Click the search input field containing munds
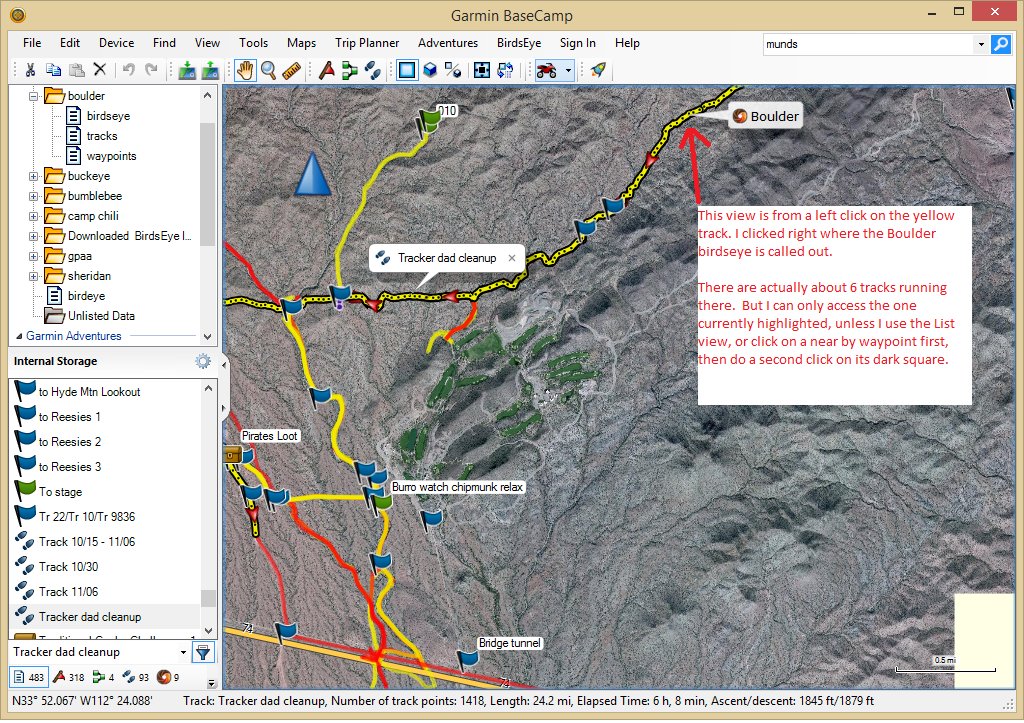Image resolution: width=1024 pixels, height=723 pixels. (x=867, y=44)
